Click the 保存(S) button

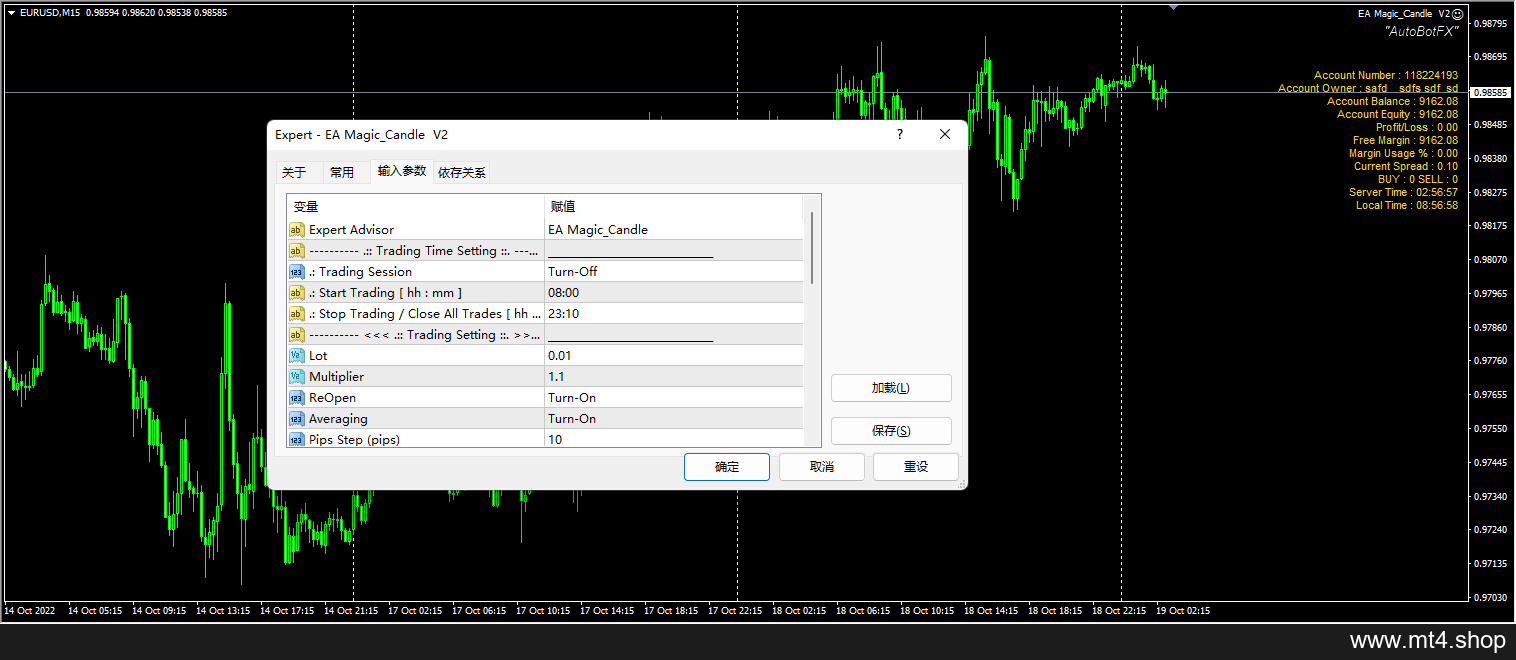[891, 431]
